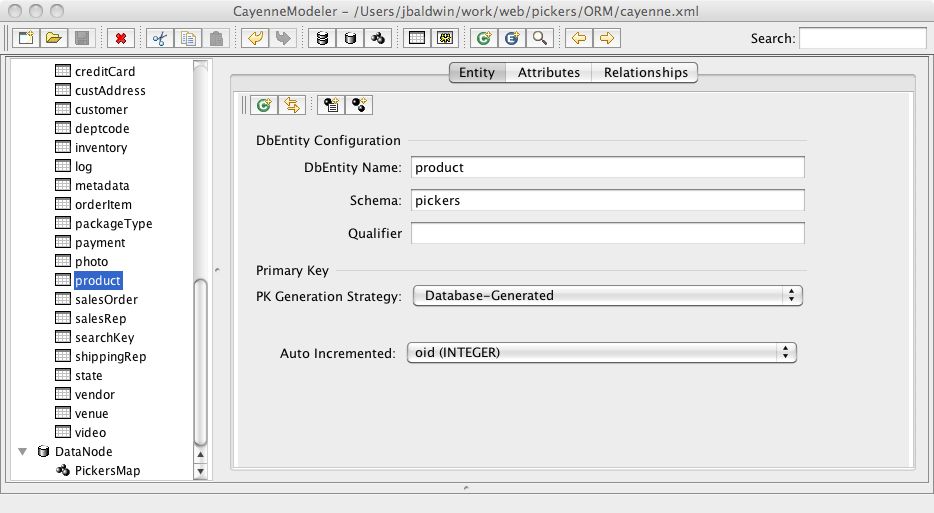Switch to the Relationships tab
Viewport: 934px width, 513px height.
[x=645, y=72]
